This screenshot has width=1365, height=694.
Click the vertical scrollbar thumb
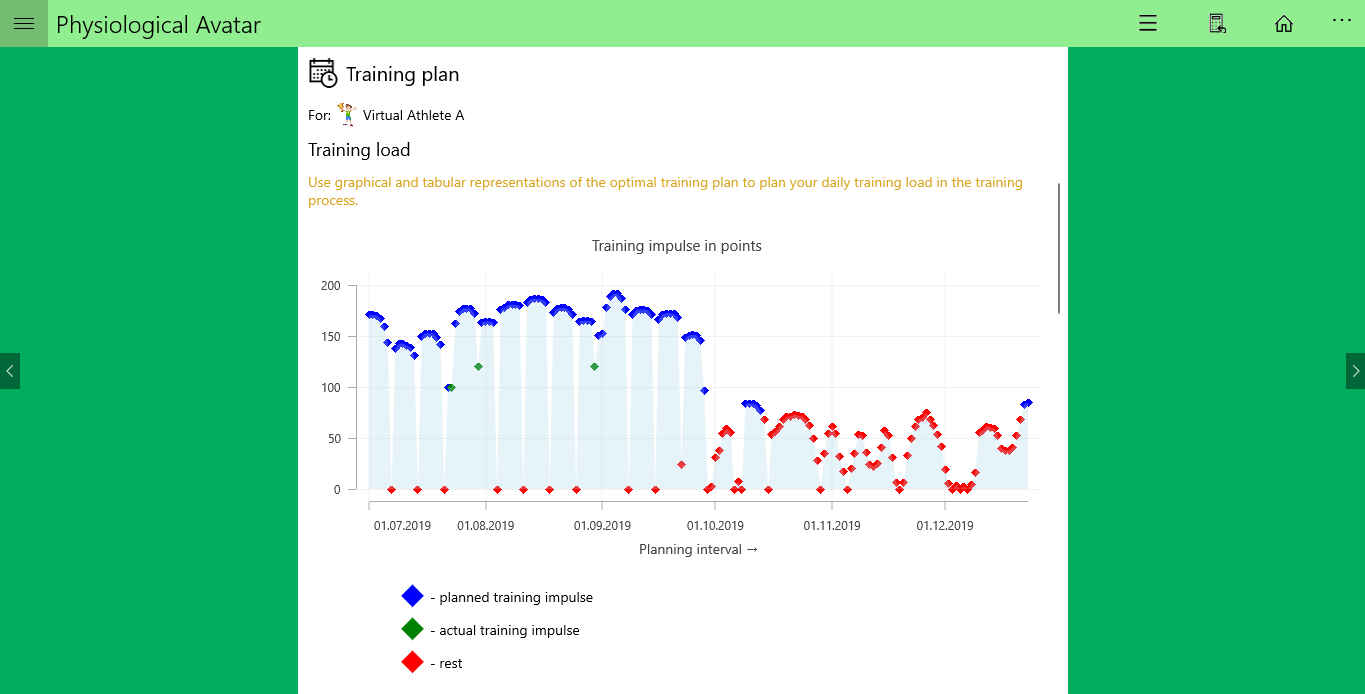coord(1059,248)
